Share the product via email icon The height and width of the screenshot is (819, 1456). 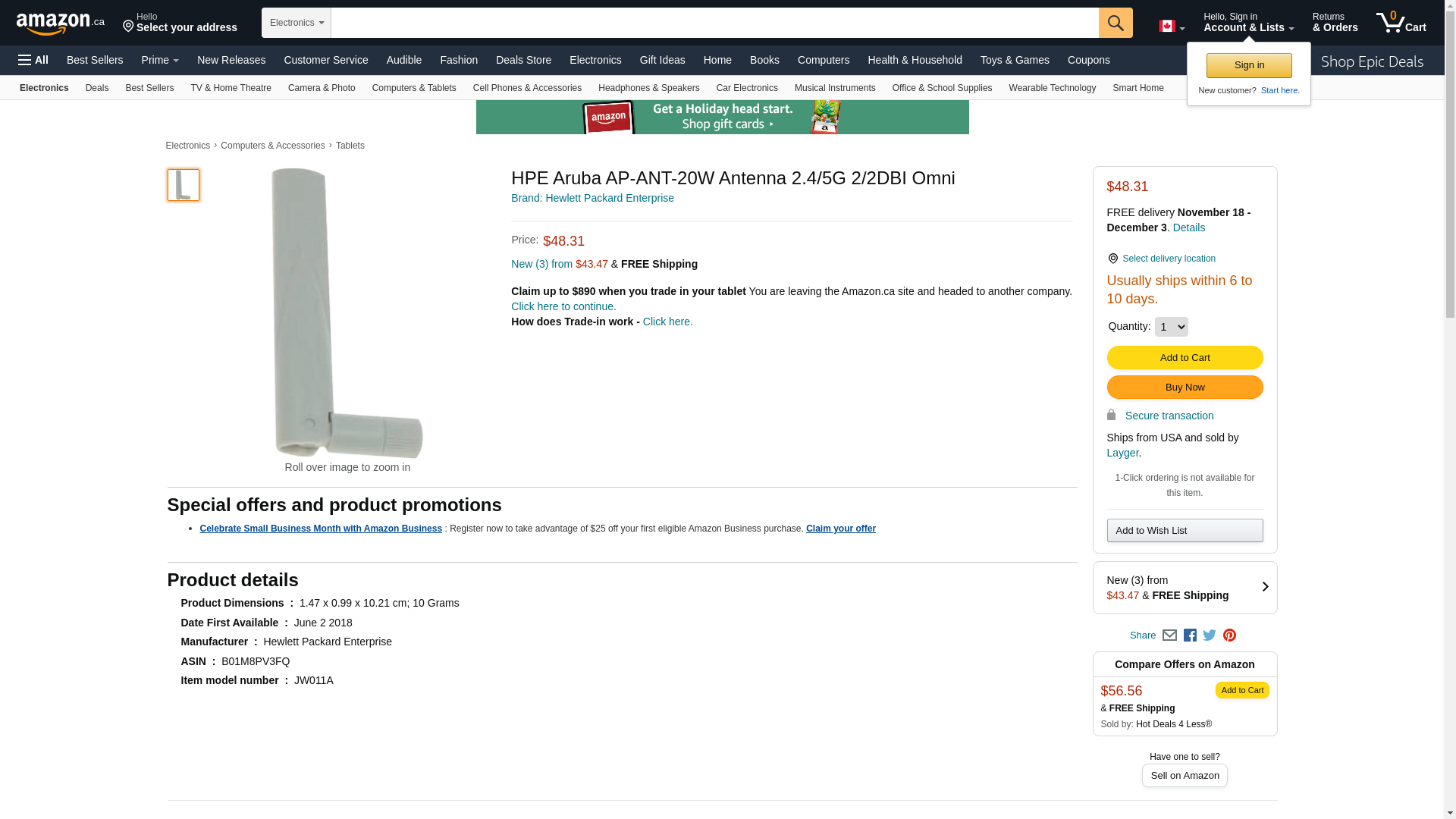1169,635
